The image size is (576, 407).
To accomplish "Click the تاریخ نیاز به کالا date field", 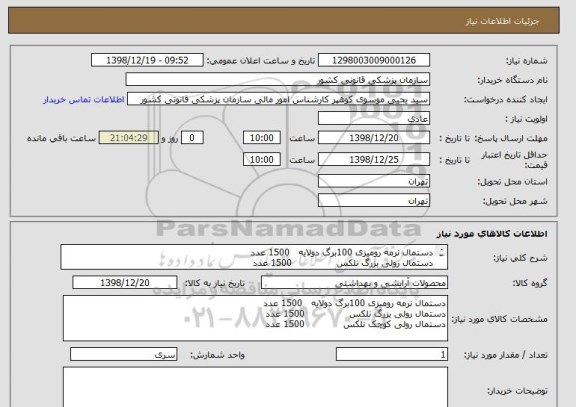I will click(x=125, y=283).
